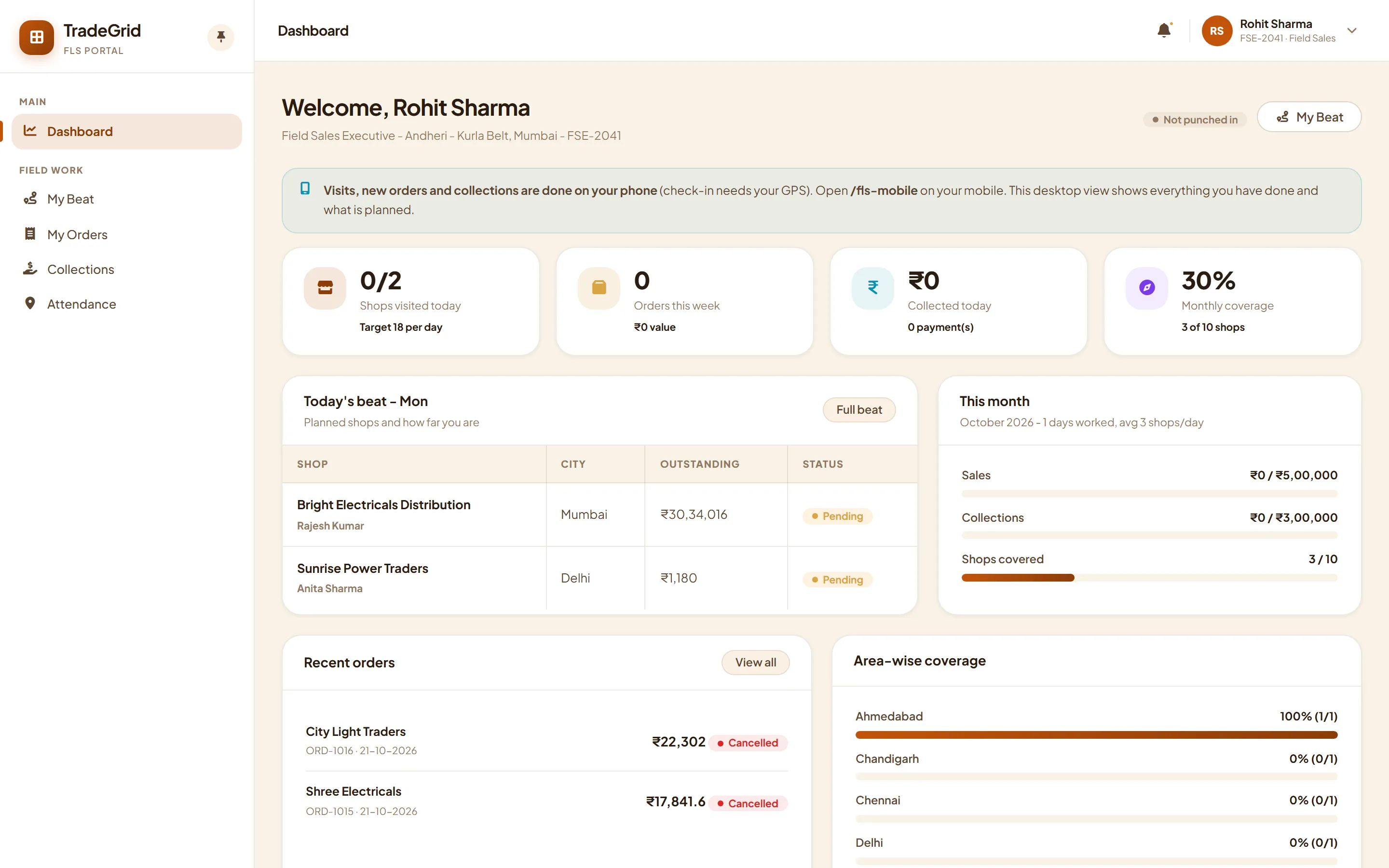Click the Ahmedabad coverage bar
Viewport: 1389px width, 868px height.
(1096, 735)
